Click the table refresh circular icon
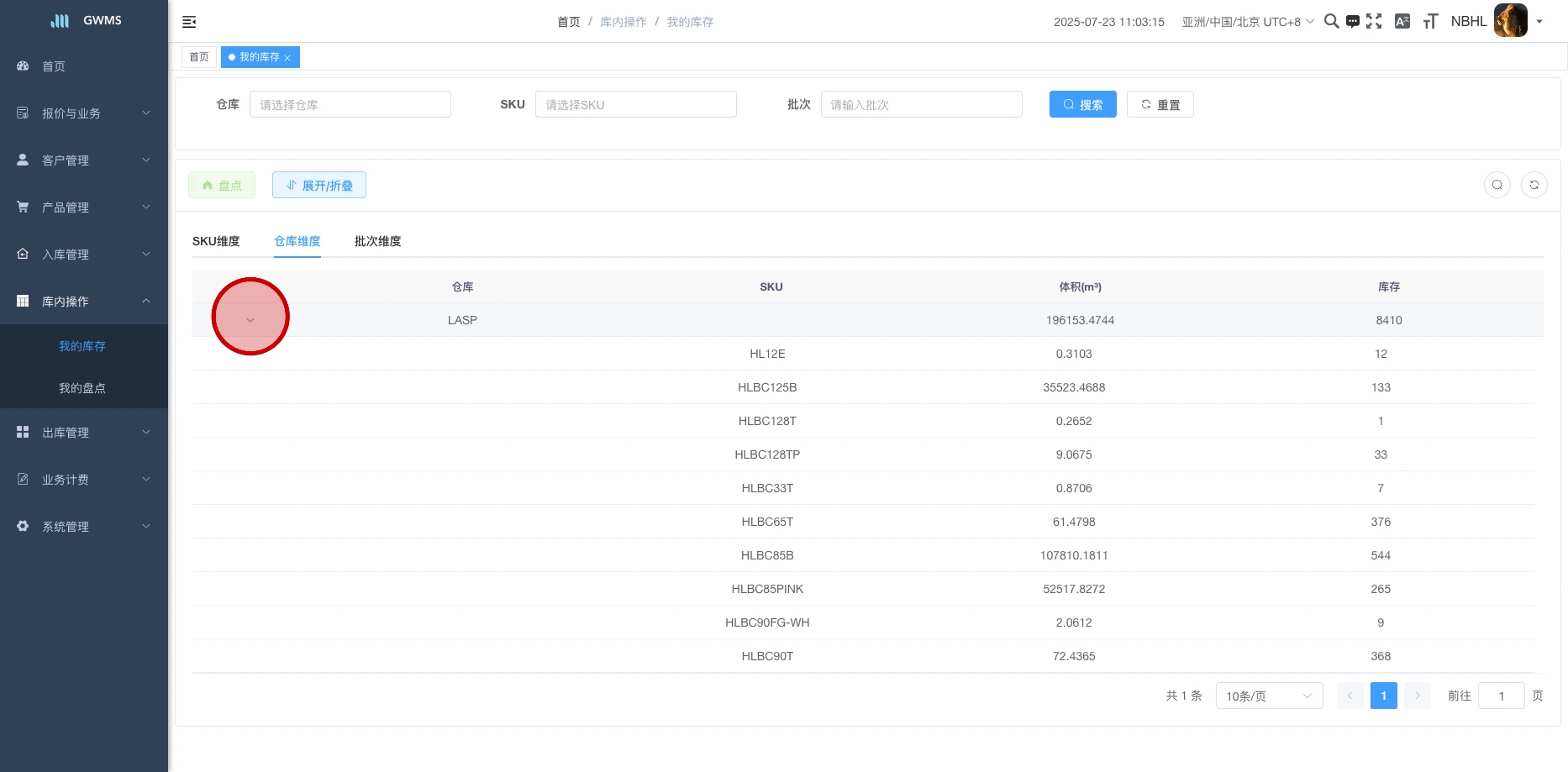Screen dimensions: 1568x772 tap(1534, 185)
